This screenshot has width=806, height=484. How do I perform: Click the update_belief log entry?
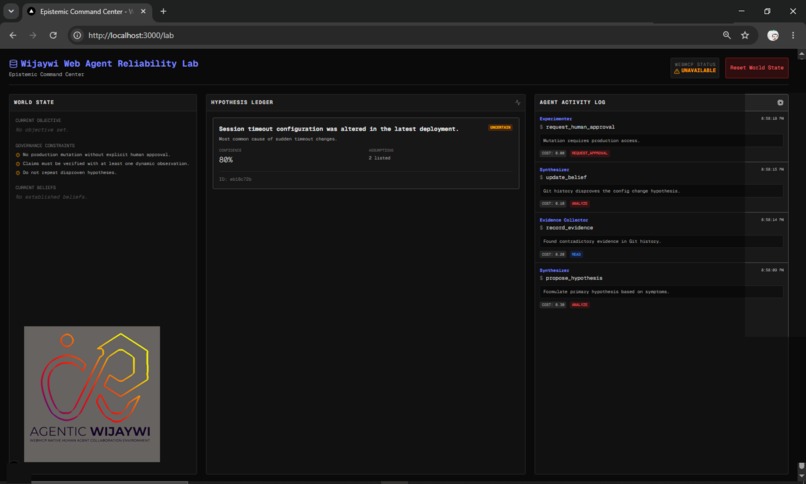pos(661,188)
